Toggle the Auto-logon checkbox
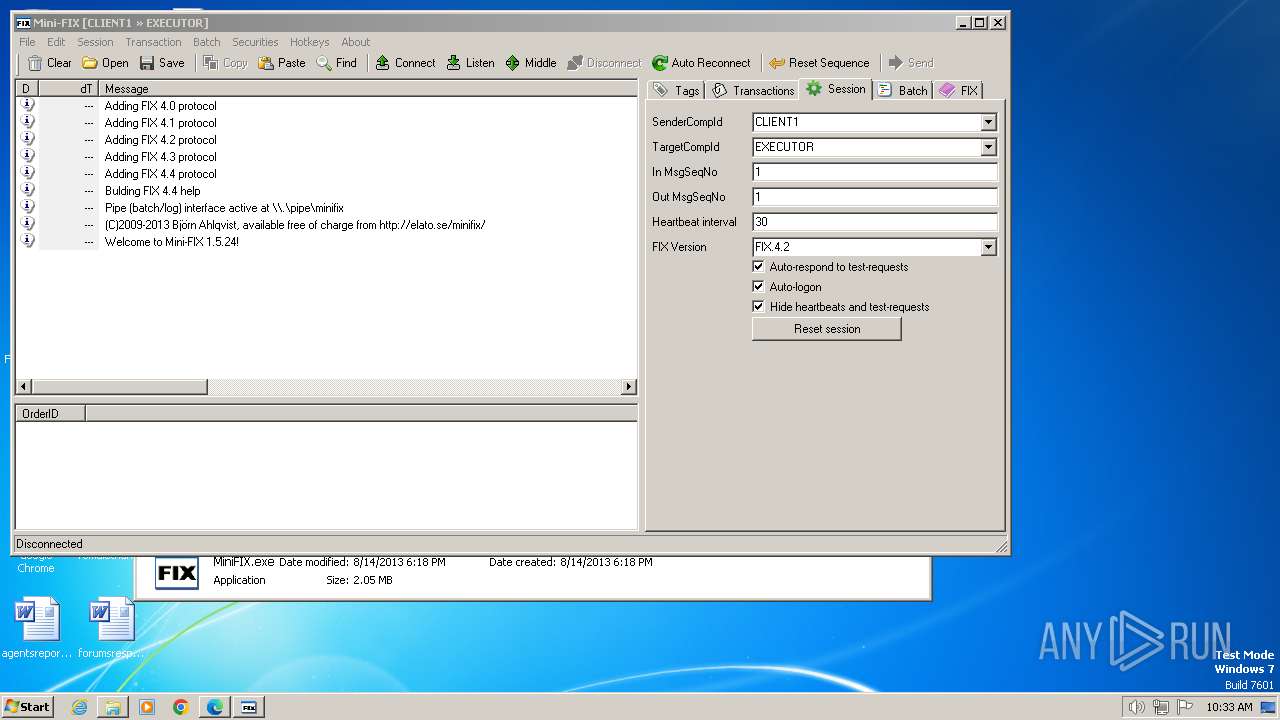 759,287
